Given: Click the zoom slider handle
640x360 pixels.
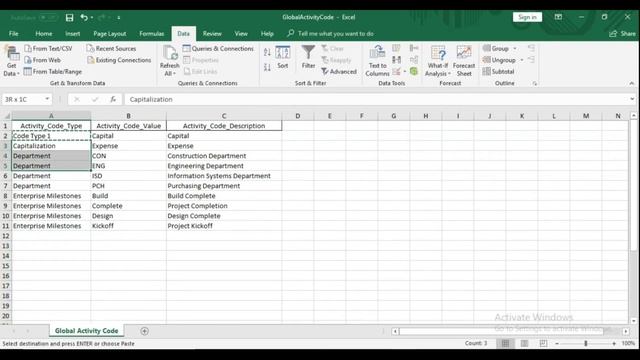Looking at the screenshot, I should 586,344.
